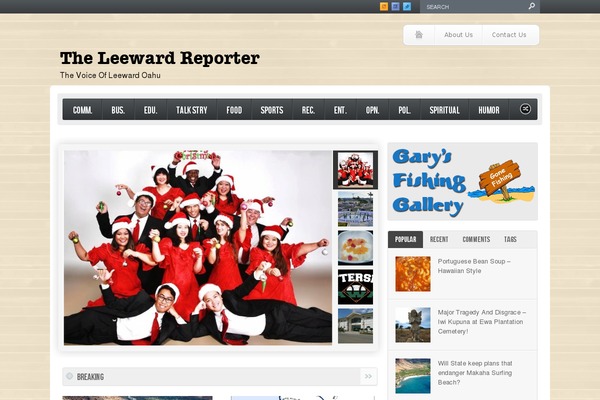600x400 pixels.
Task: Open Makaha Surfing Beach article link
Action: pyautogui.click(x=475, y=373)
